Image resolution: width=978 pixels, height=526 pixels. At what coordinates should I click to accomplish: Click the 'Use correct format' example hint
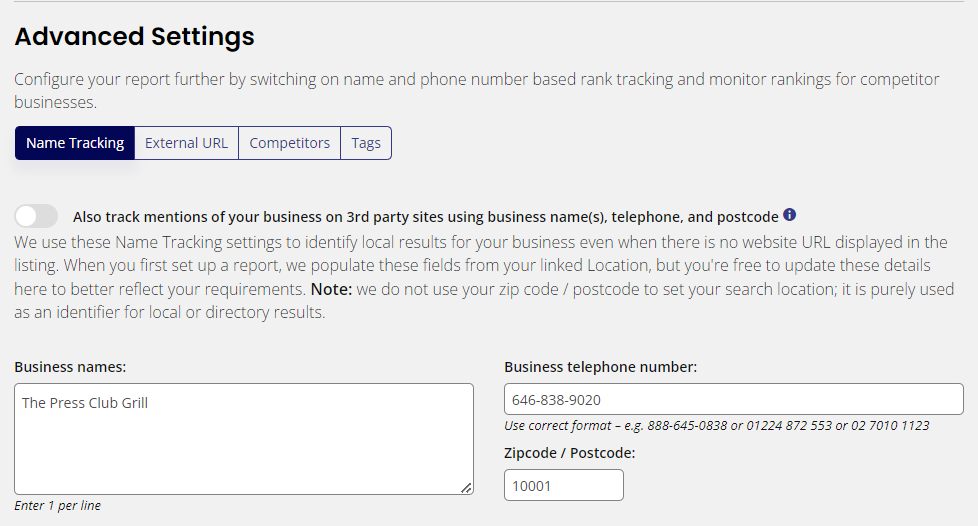point(717,426)
